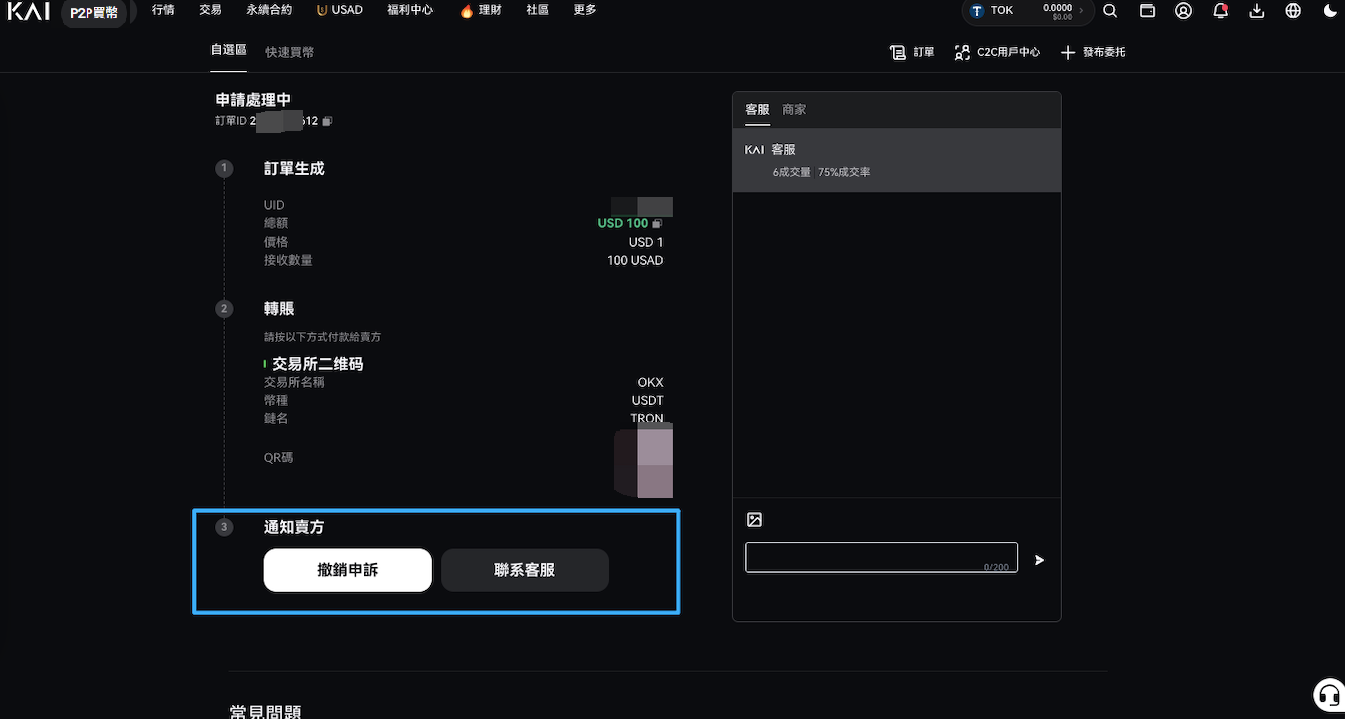Click the 申請處理中 status heading
The image size is (1345, 719).
[253, 100]
